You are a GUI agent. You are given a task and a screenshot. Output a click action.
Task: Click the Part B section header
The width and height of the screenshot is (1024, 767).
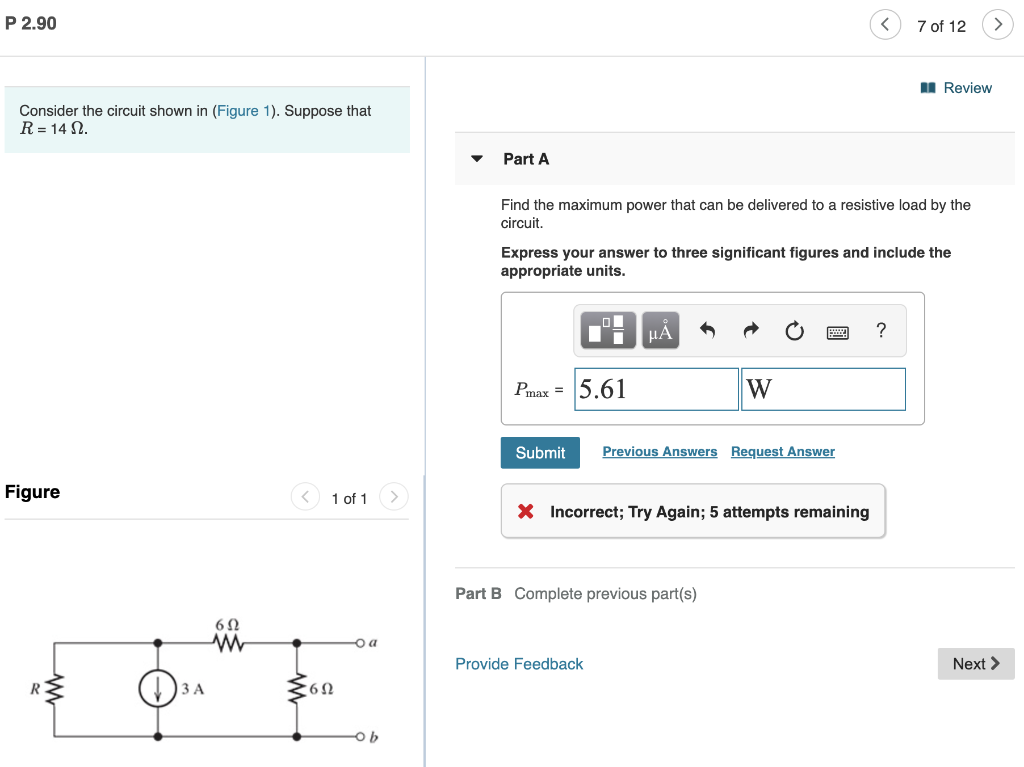pyautogui.click(x=479, y=593)
